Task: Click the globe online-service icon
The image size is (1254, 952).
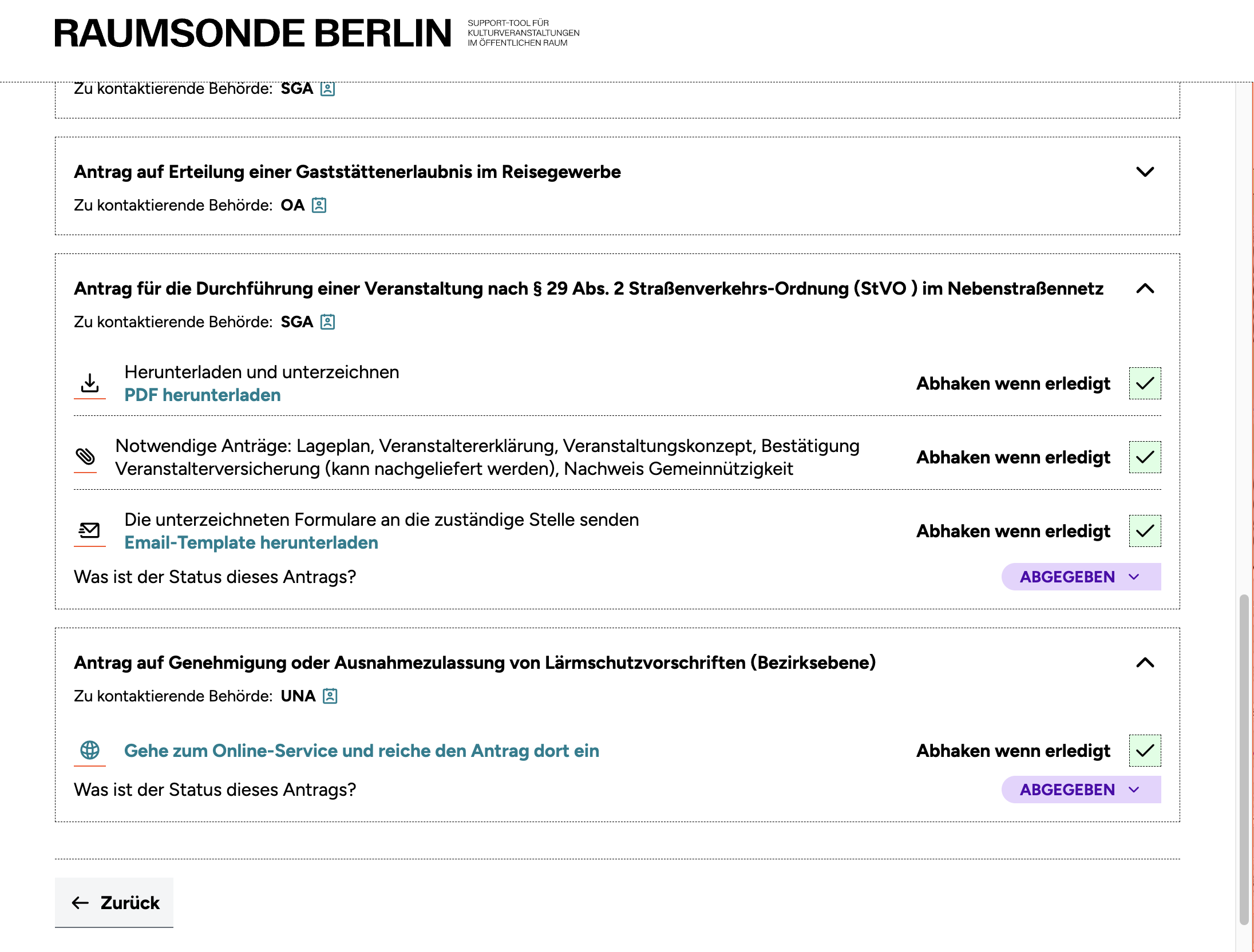Action: pyautogui.click(x=90, y=750)
